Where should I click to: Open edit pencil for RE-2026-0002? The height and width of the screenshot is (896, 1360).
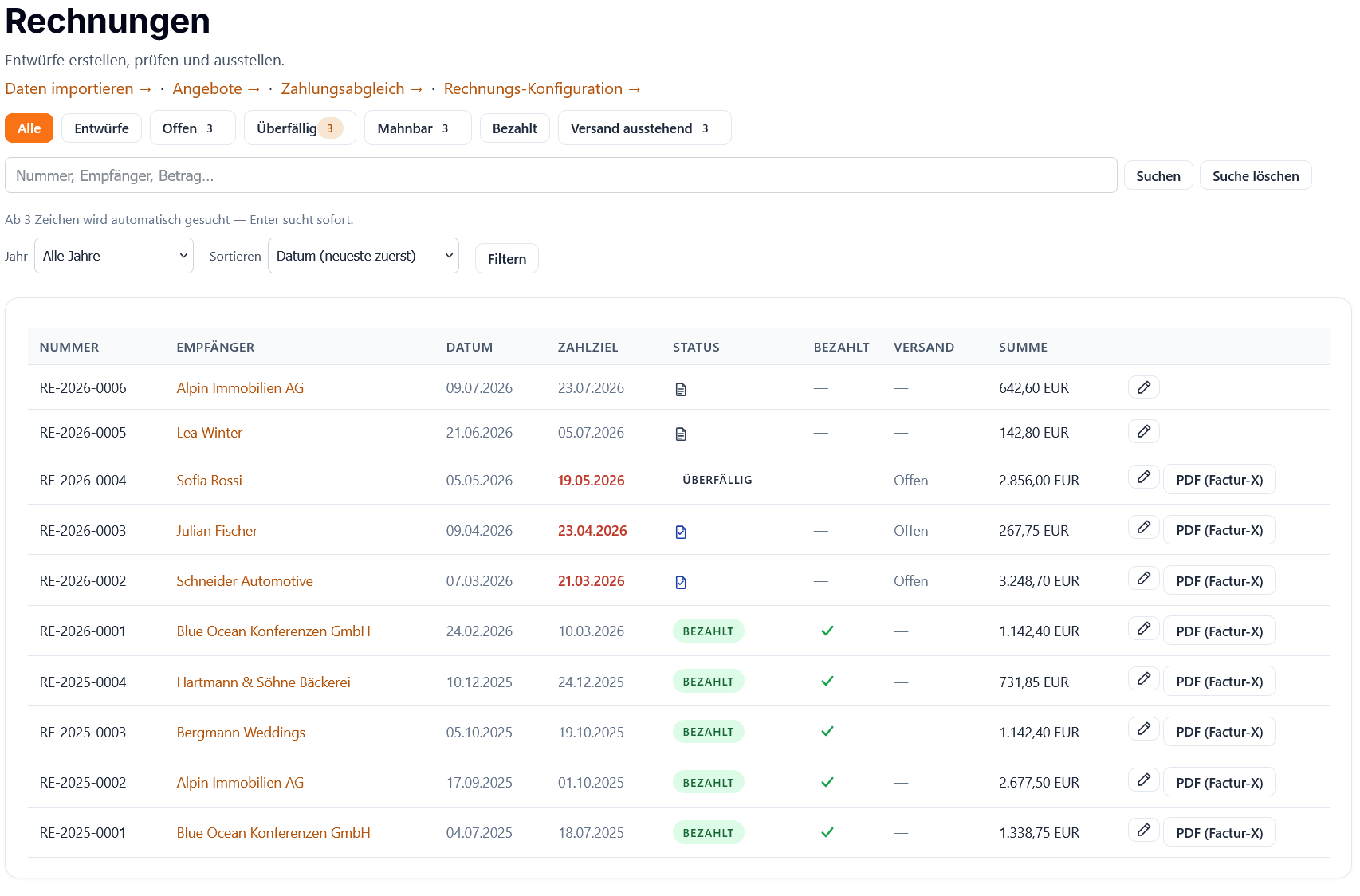point(1143,578)
